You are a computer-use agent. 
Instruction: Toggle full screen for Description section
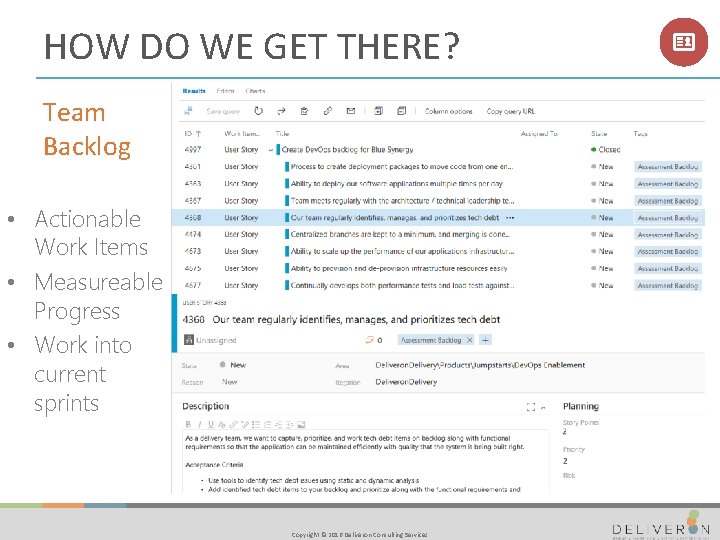pyautogui.click(x=531, y=407)
